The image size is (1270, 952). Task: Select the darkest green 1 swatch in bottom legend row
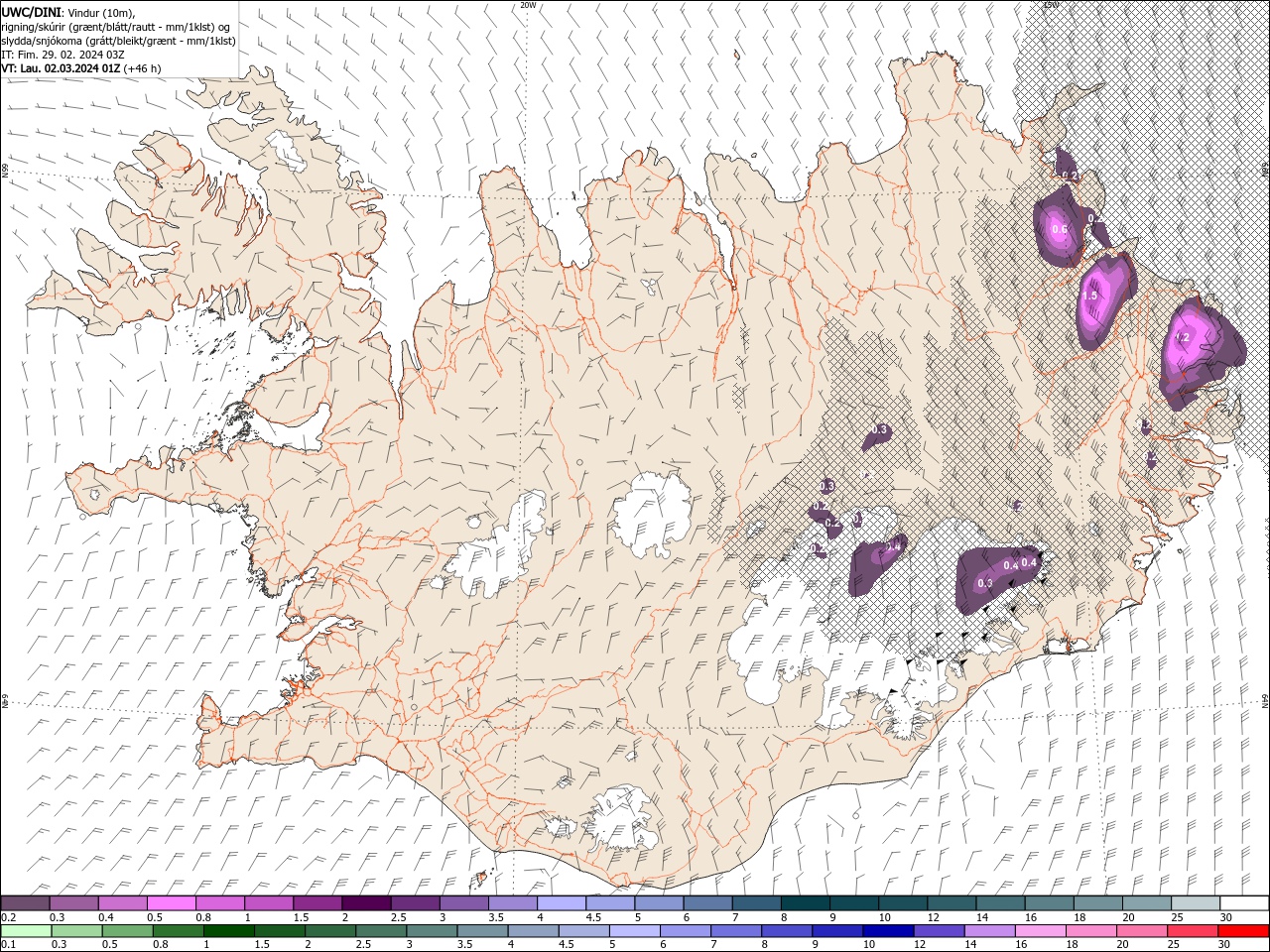pyautogui.click(x=228, y=931)
